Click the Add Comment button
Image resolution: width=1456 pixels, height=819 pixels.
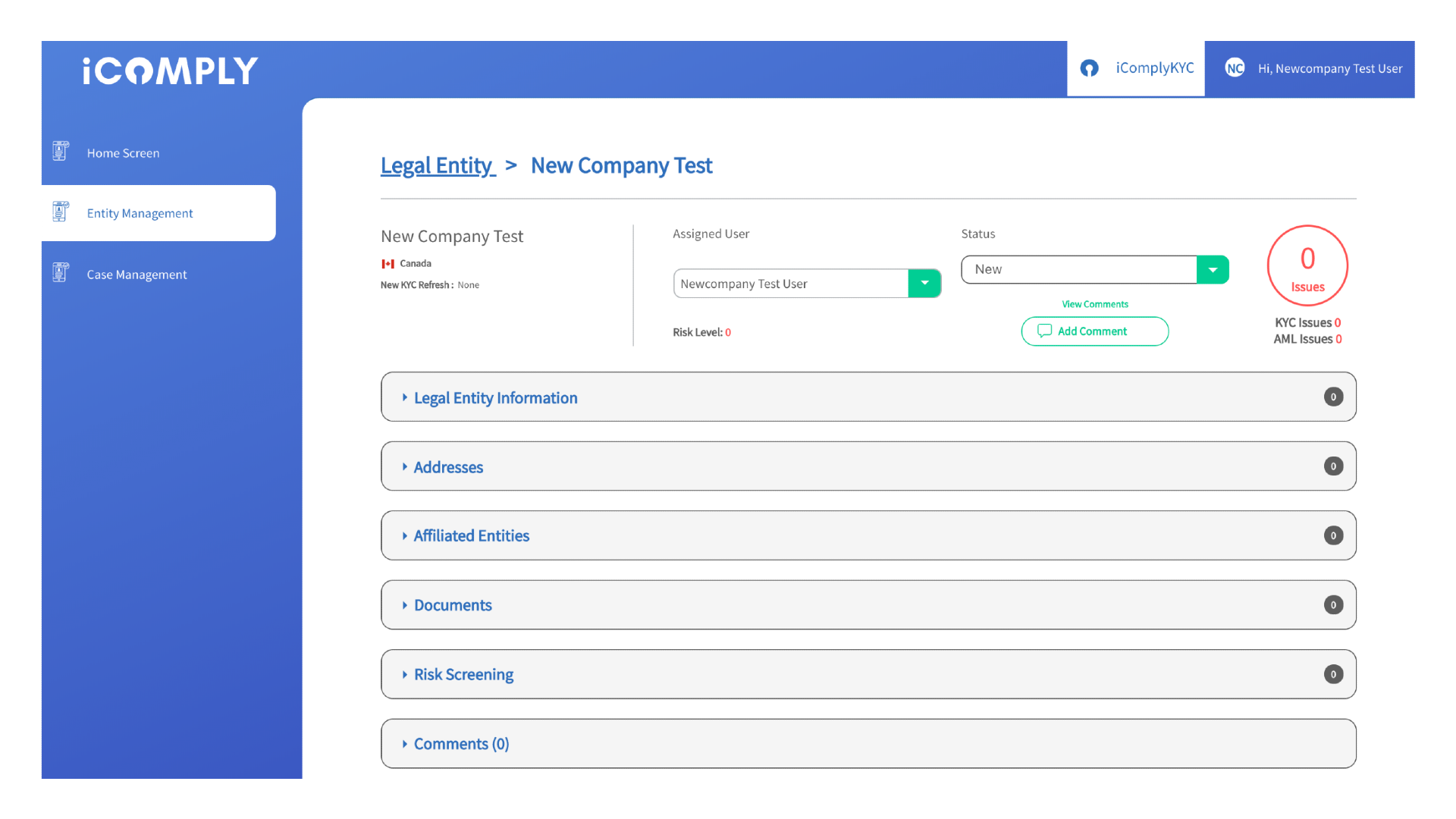click(x=1094, y=331)
